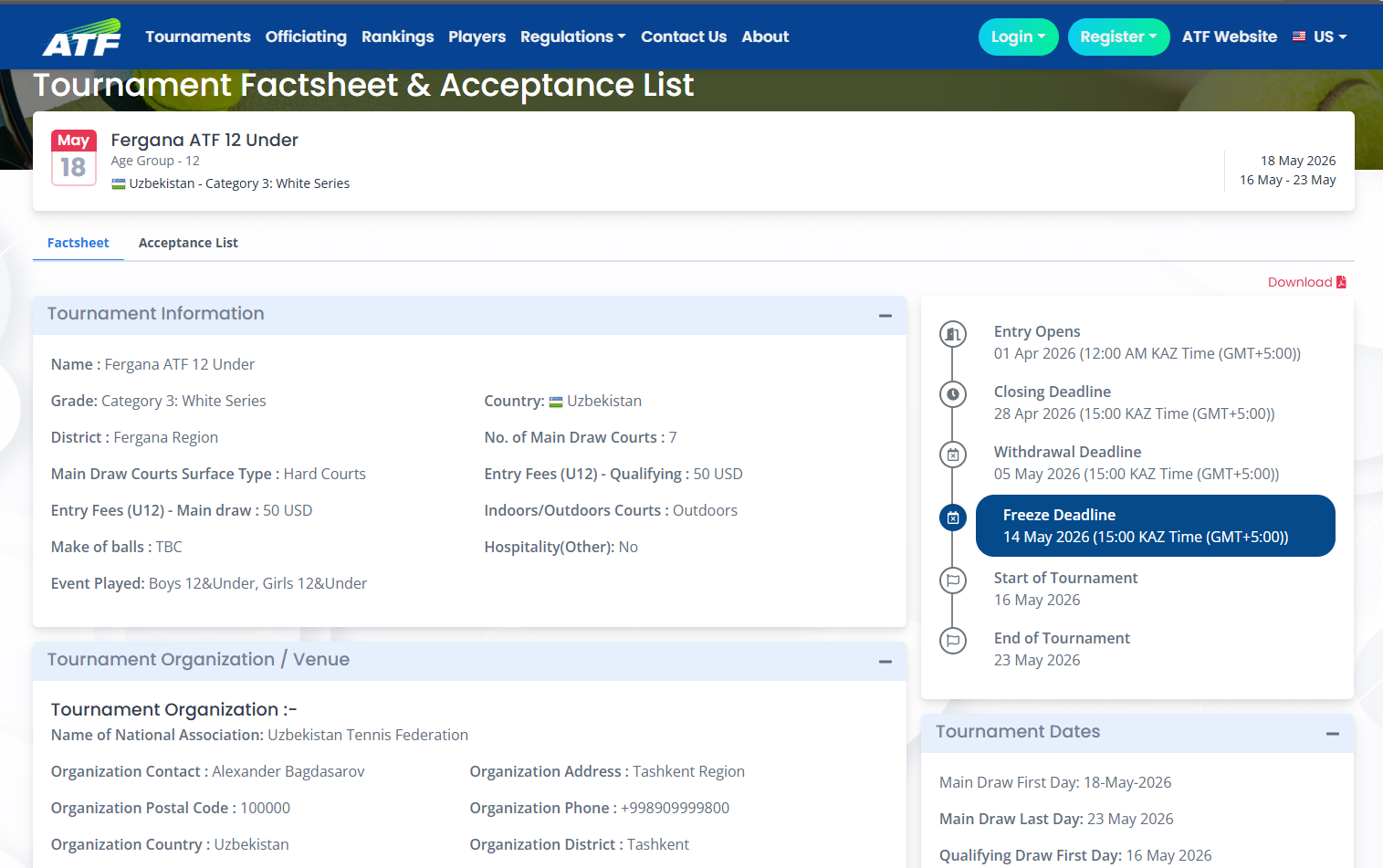Go to the Officiating page
The image size is (1383, 868).
pyautogui.click(x=306, y=37)
